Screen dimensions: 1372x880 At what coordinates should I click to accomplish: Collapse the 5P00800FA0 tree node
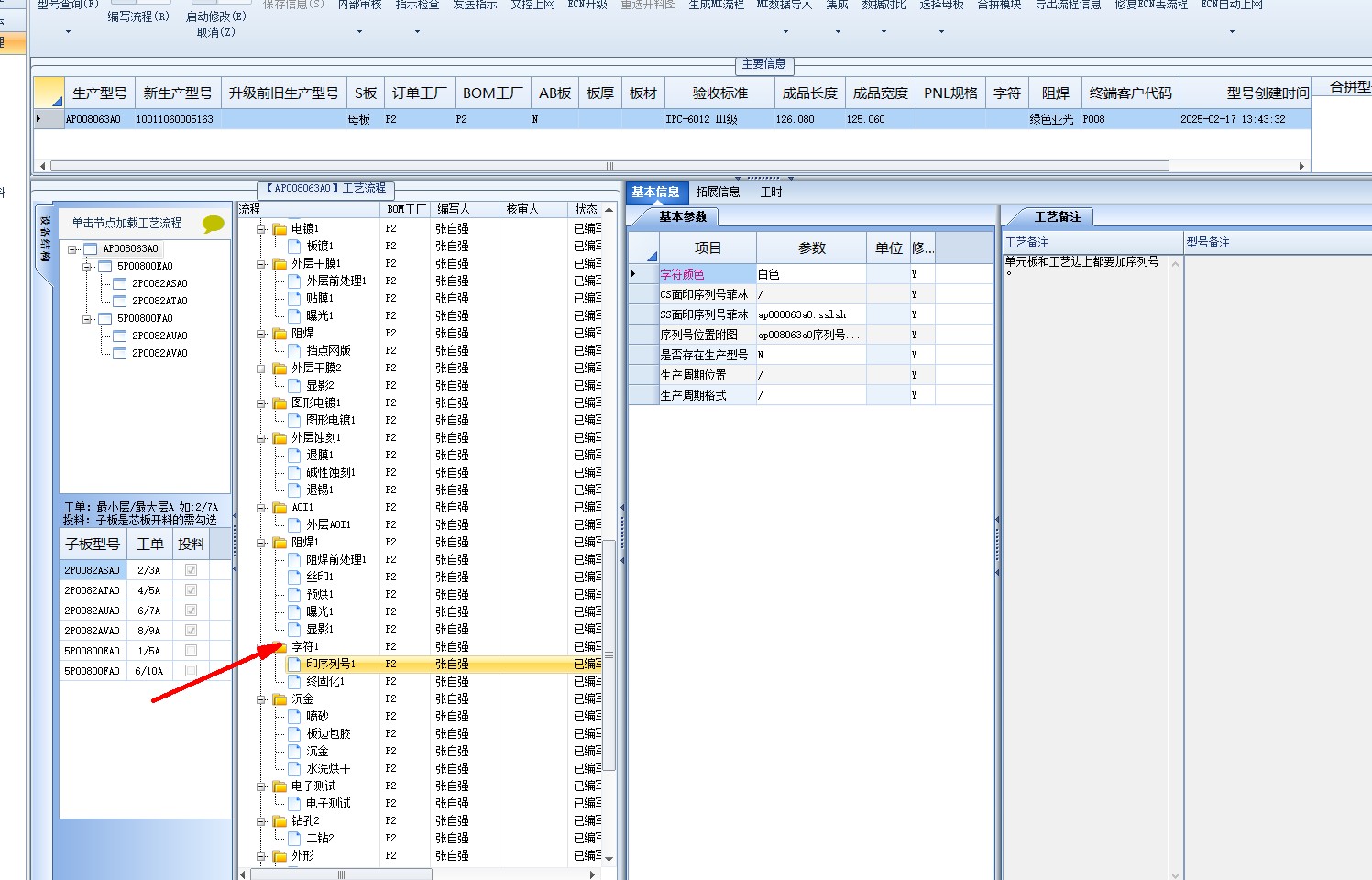click(87, 318)
